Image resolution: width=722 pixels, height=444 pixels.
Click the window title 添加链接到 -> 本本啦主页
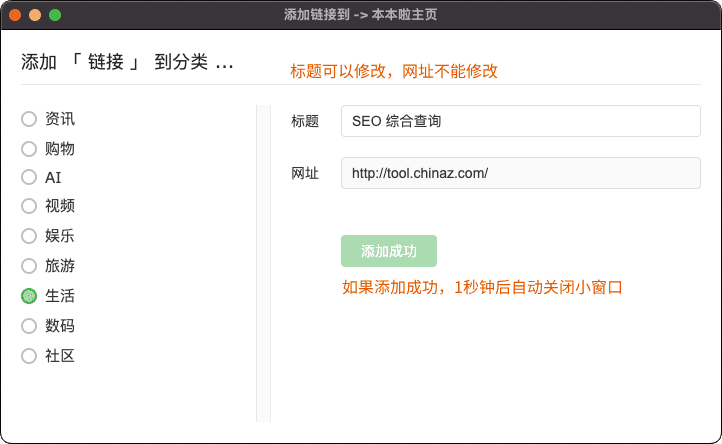[x=360, y=15]
